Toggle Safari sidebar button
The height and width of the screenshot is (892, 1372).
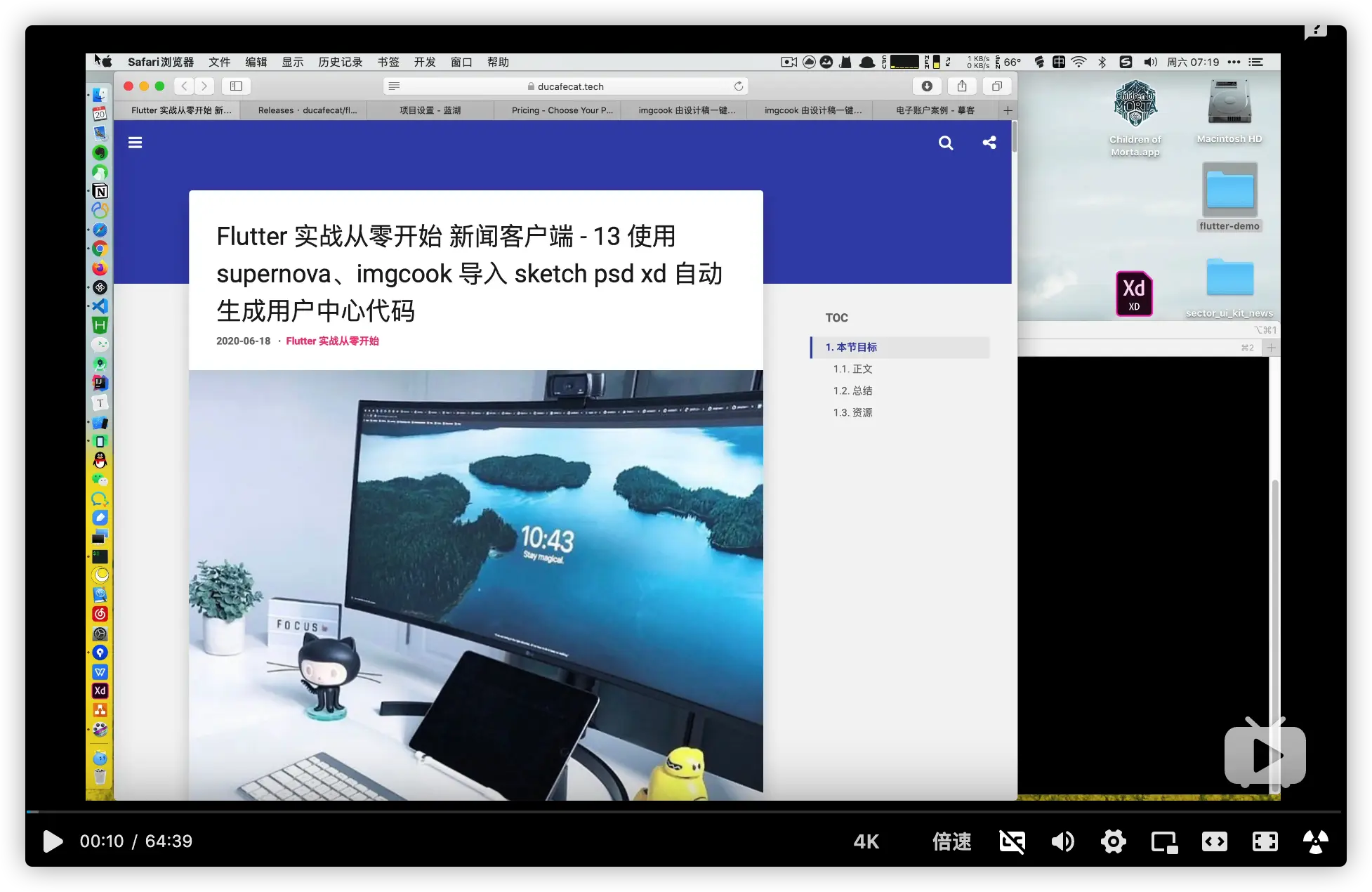(x=236, y=86)
